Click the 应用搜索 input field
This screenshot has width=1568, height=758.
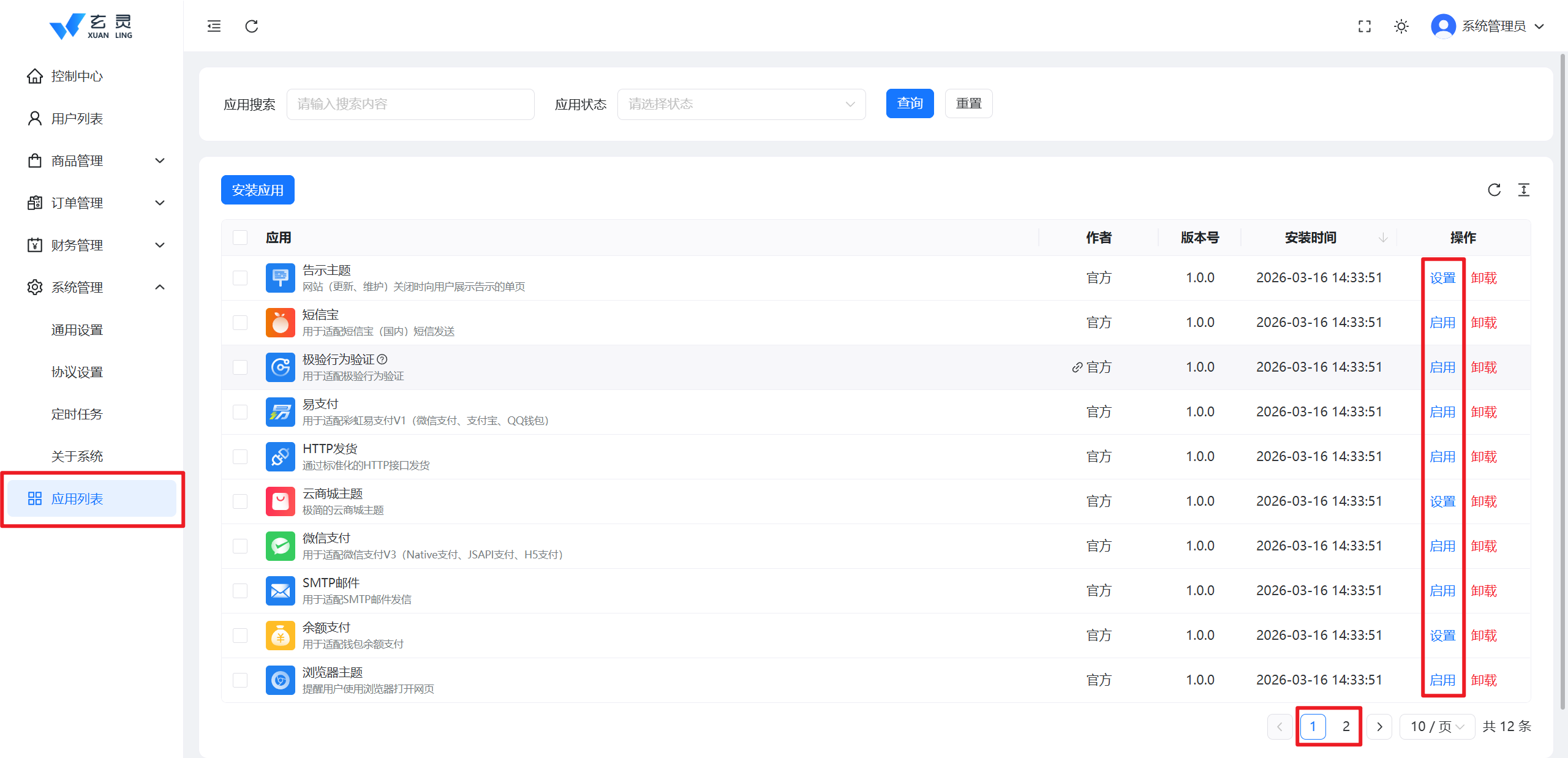click(410, 104)
